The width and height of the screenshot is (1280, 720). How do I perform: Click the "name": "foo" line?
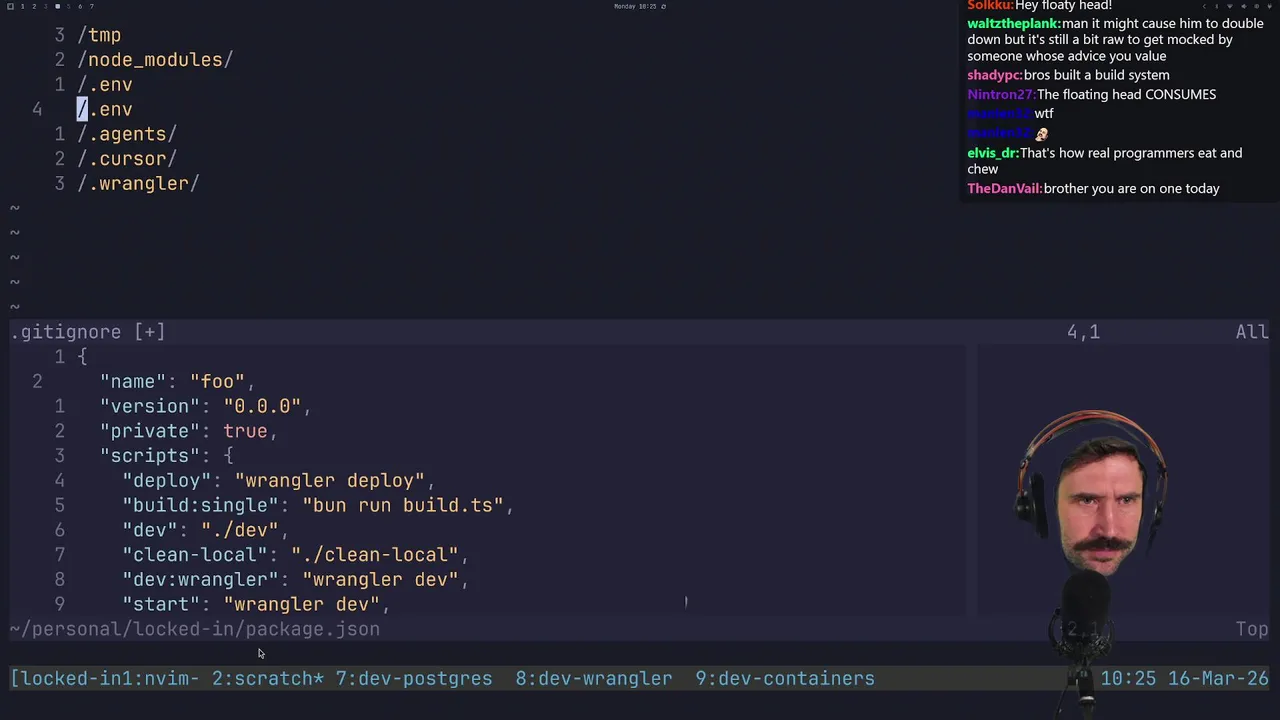pos(177,381)
